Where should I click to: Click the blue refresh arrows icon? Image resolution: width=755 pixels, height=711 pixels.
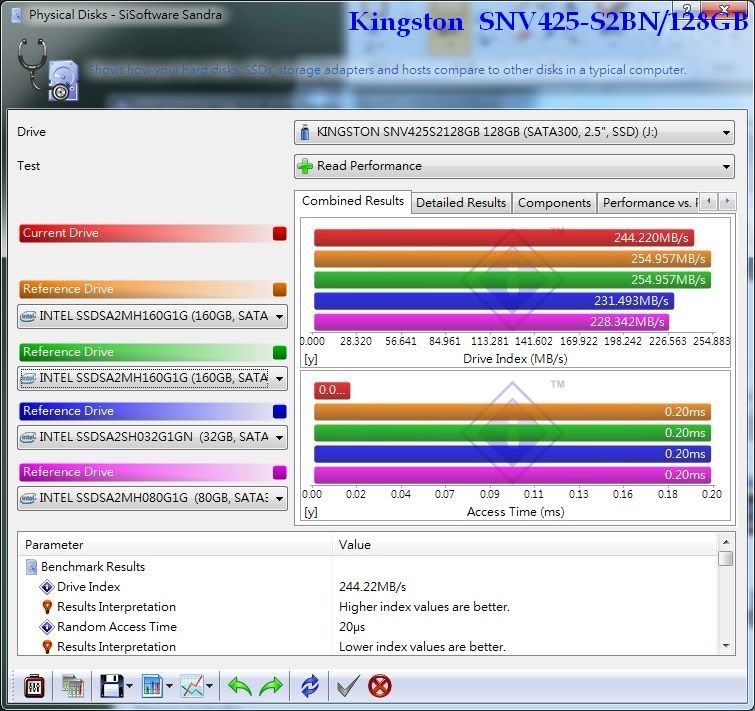click(x=310, y=686)
